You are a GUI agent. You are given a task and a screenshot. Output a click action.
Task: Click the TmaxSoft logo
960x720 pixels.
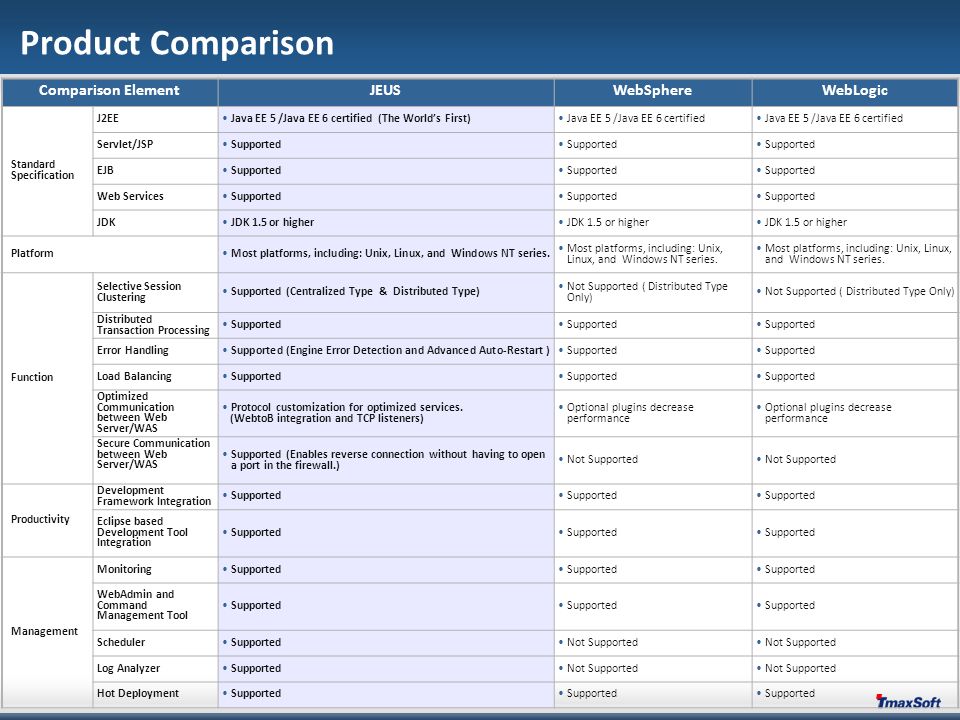click(x=909, y=701)
